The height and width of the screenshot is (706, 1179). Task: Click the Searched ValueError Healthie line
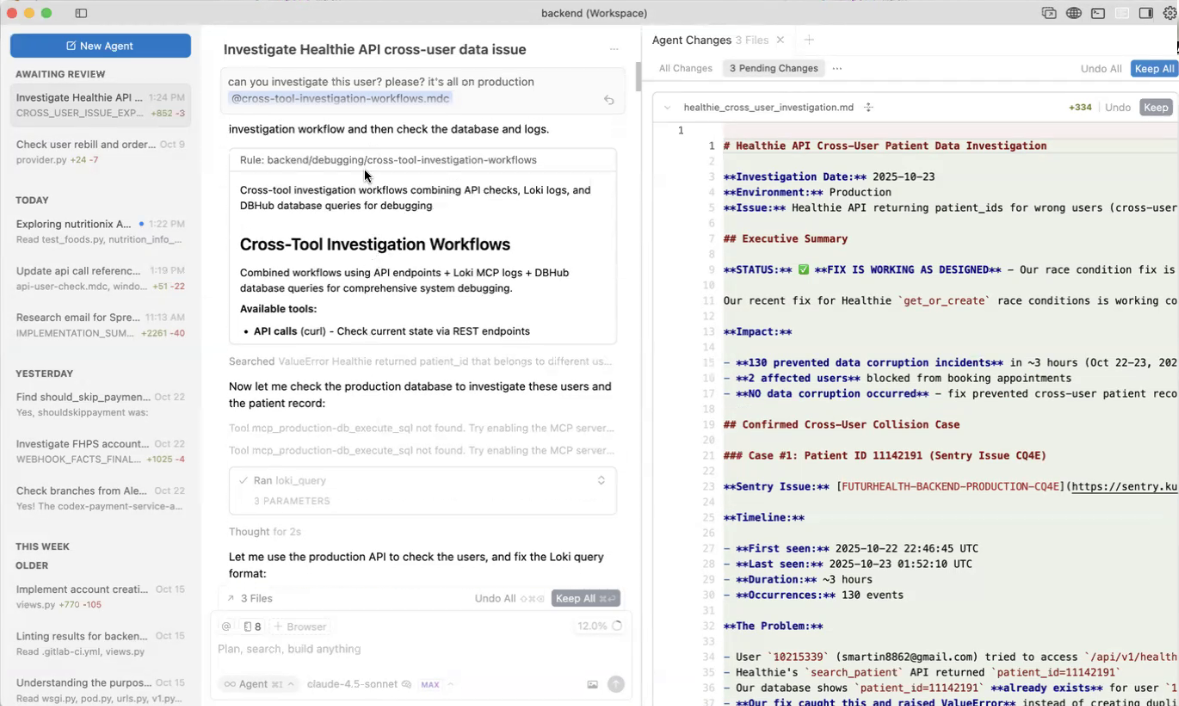coord(420,362)
